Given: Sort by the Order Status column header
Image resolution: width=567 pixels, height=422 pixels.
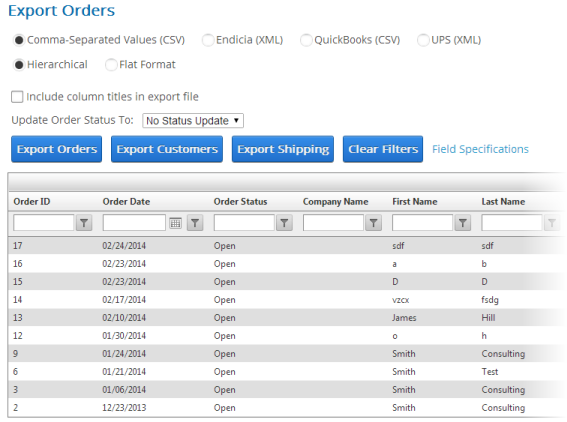Looking at the screenshot, I should [x=240, y=201].
